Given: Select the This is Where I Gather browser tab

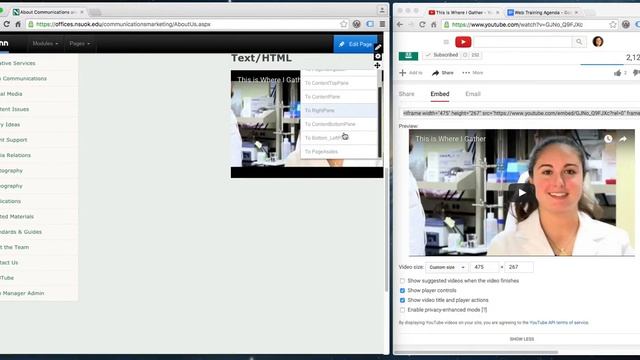Looking at the screenshot, I should 463,13.
